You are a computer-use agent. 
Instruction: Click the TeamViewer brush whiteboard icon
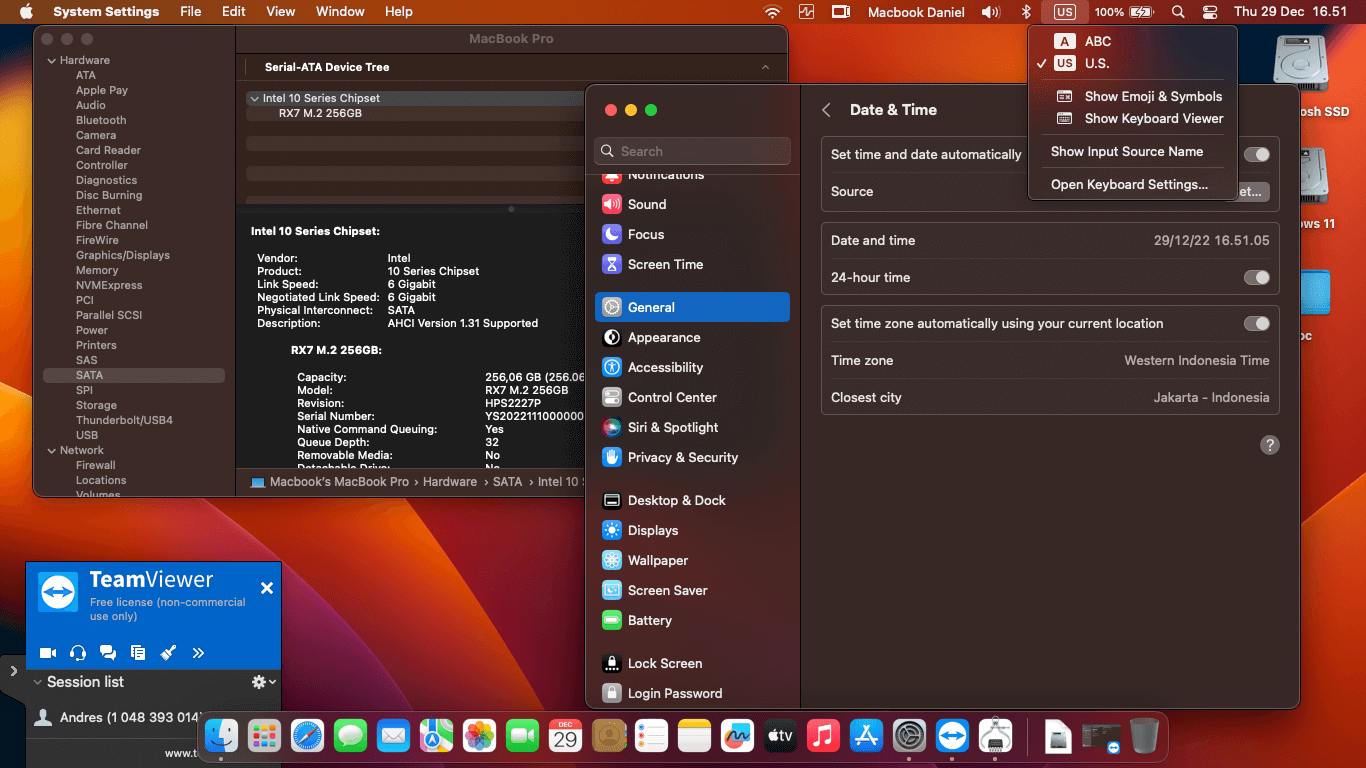(168, 653)
